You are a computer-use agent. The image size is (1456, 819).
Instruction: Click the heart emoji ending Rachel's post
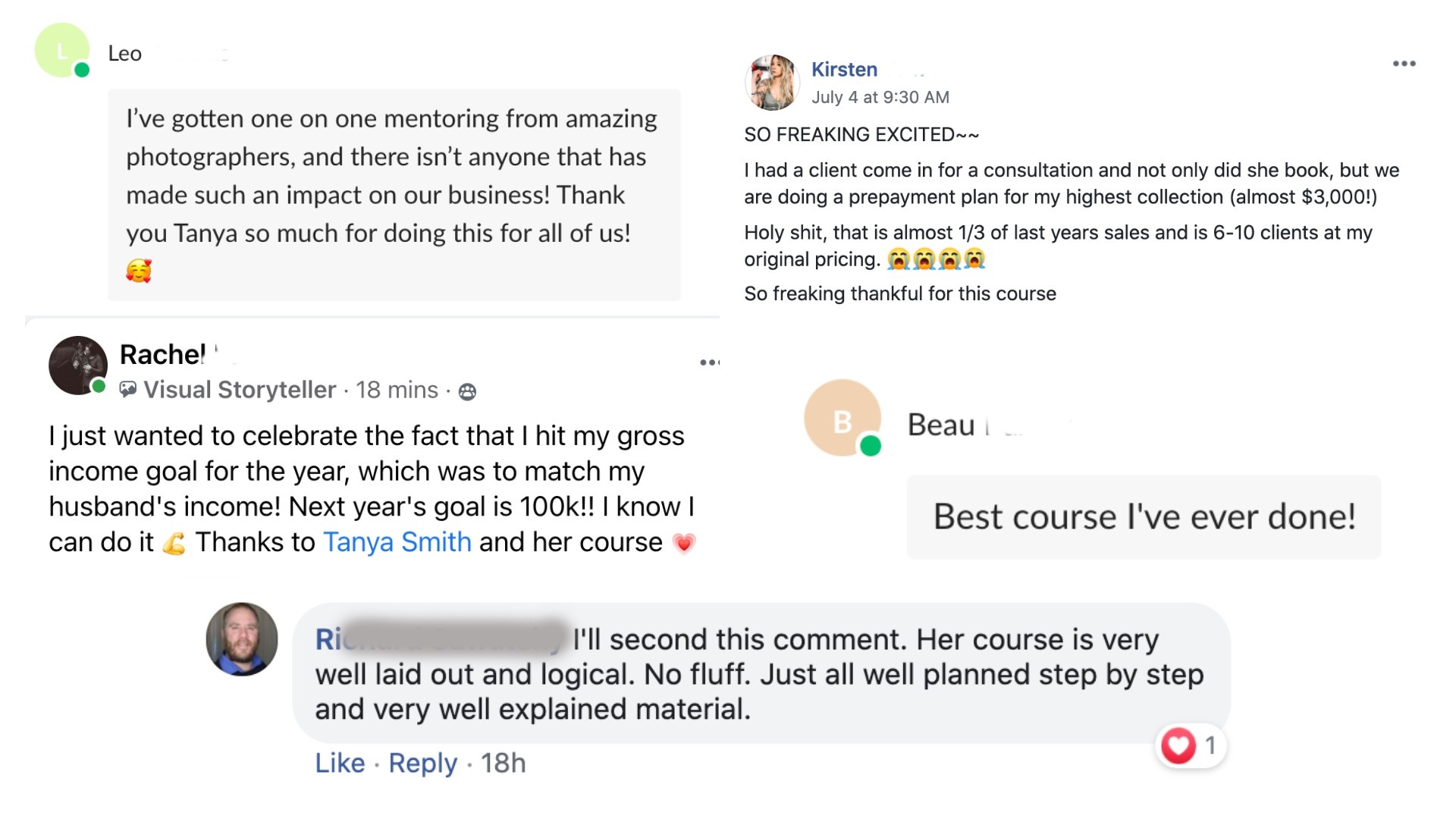click(x=683, y=543)
